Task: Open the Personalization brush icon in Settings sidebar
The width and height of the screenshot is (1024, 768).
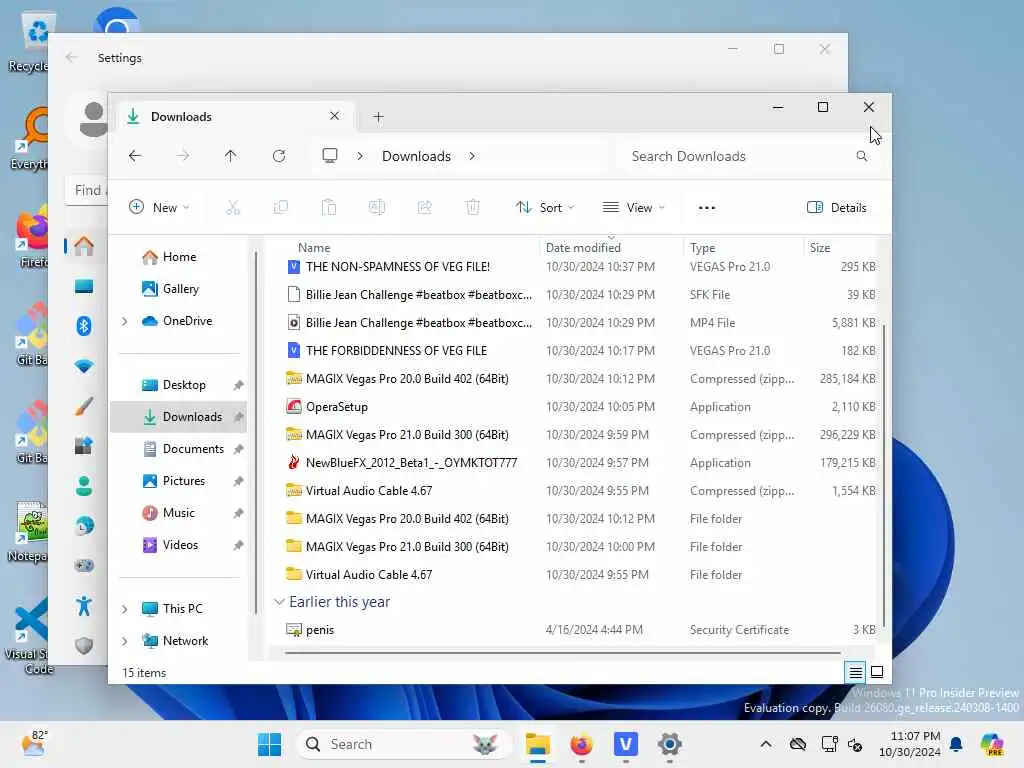Action: click(84, 406)
